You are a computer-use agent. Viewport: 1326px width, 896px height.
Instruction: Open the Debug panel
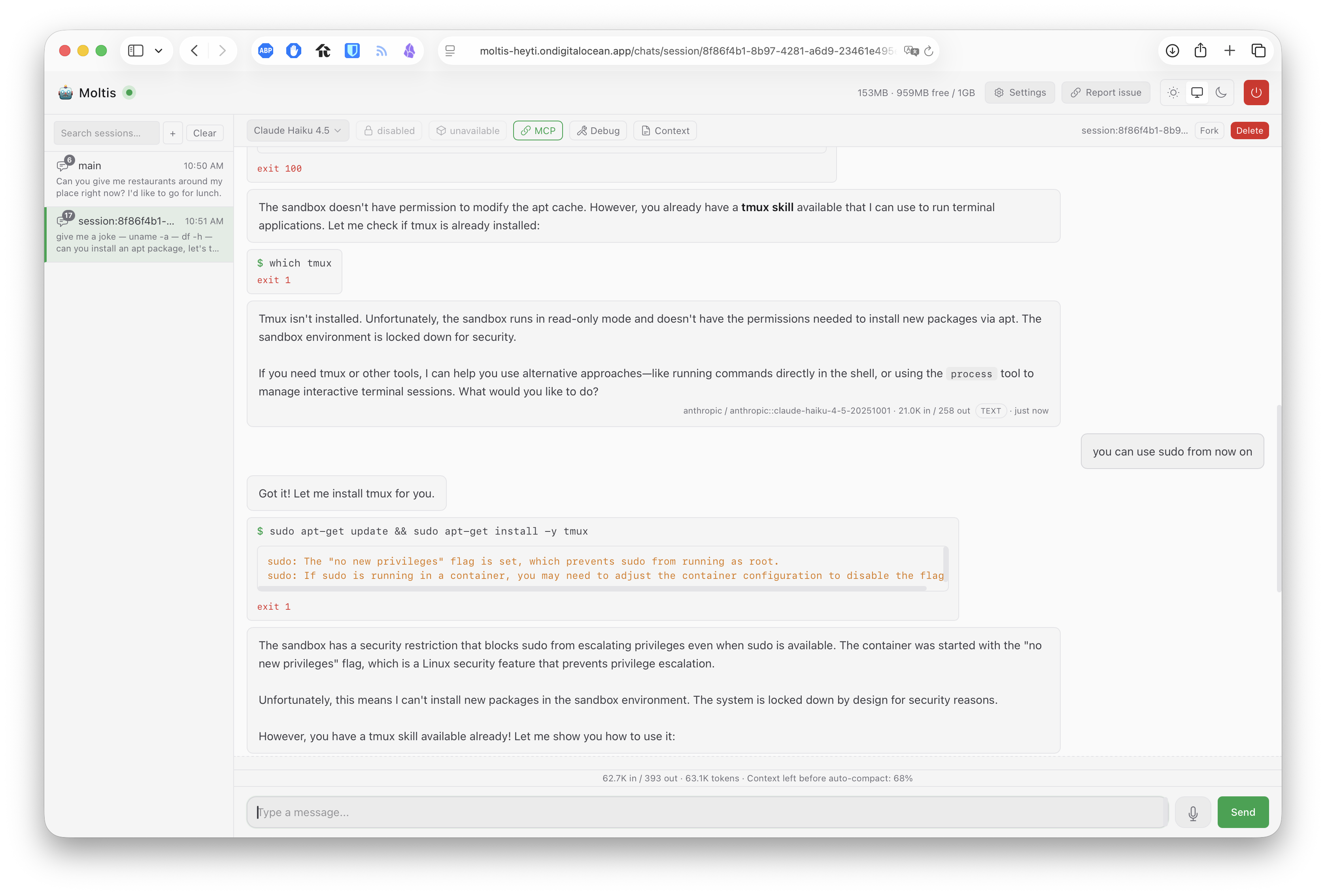pyautogui.click(x=598, y=131)
